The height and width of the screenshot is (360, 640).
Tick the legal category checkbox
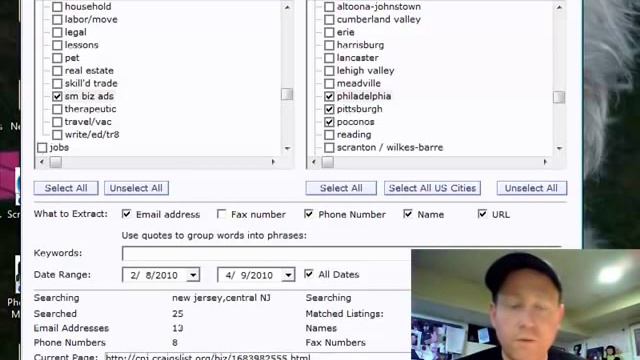[x=57, y=32]
